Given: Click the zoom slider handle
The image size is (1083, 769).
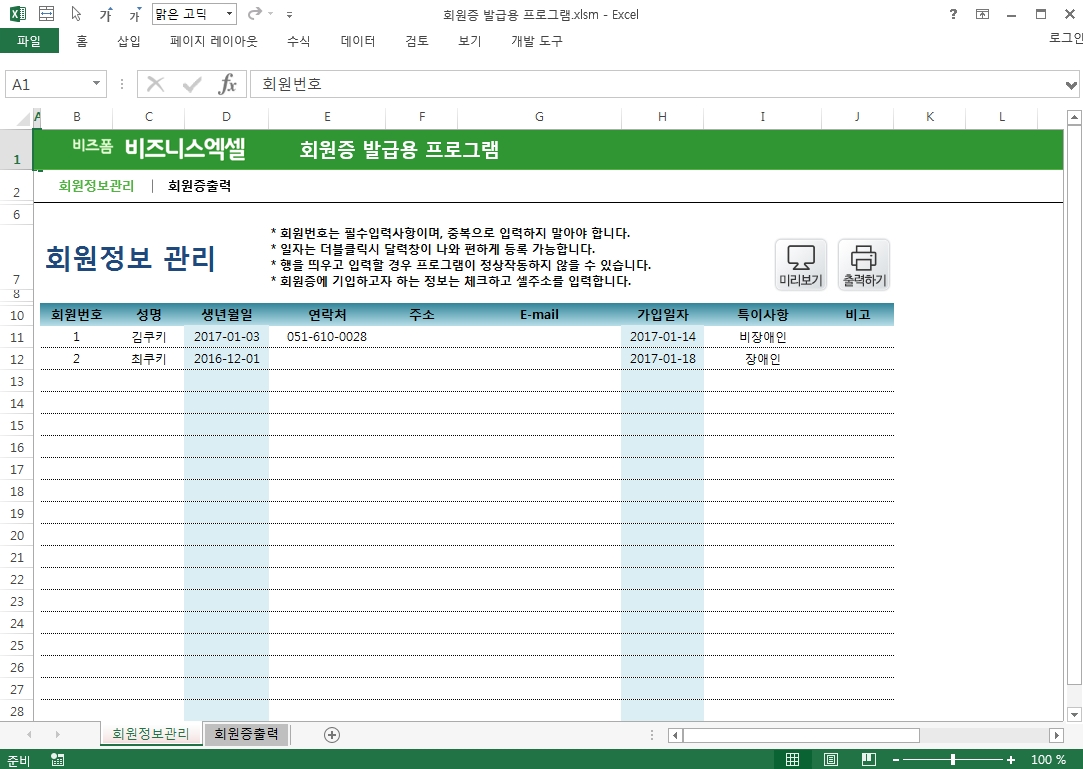Looking at the screenshot, I should click(x=953, y=760).
